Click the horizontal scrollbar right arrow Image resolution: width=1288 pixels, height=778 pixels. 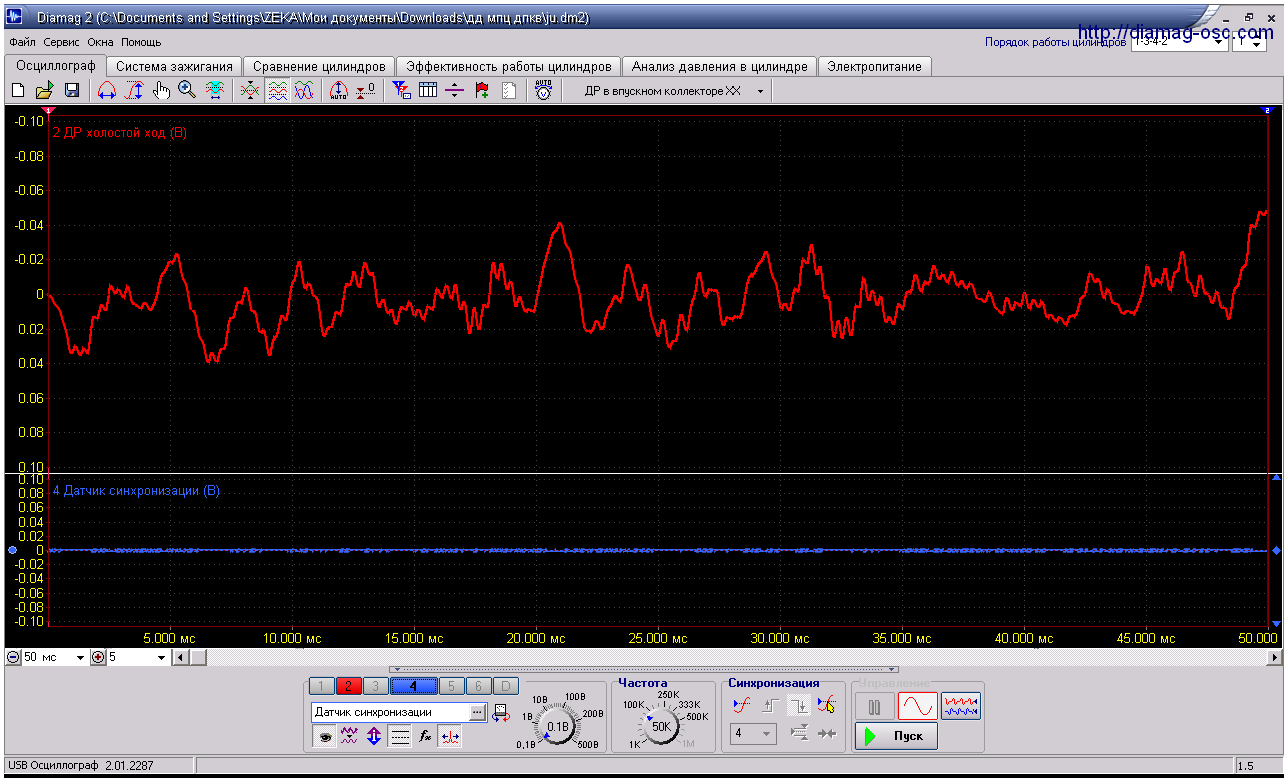[x=1274, y=658]
